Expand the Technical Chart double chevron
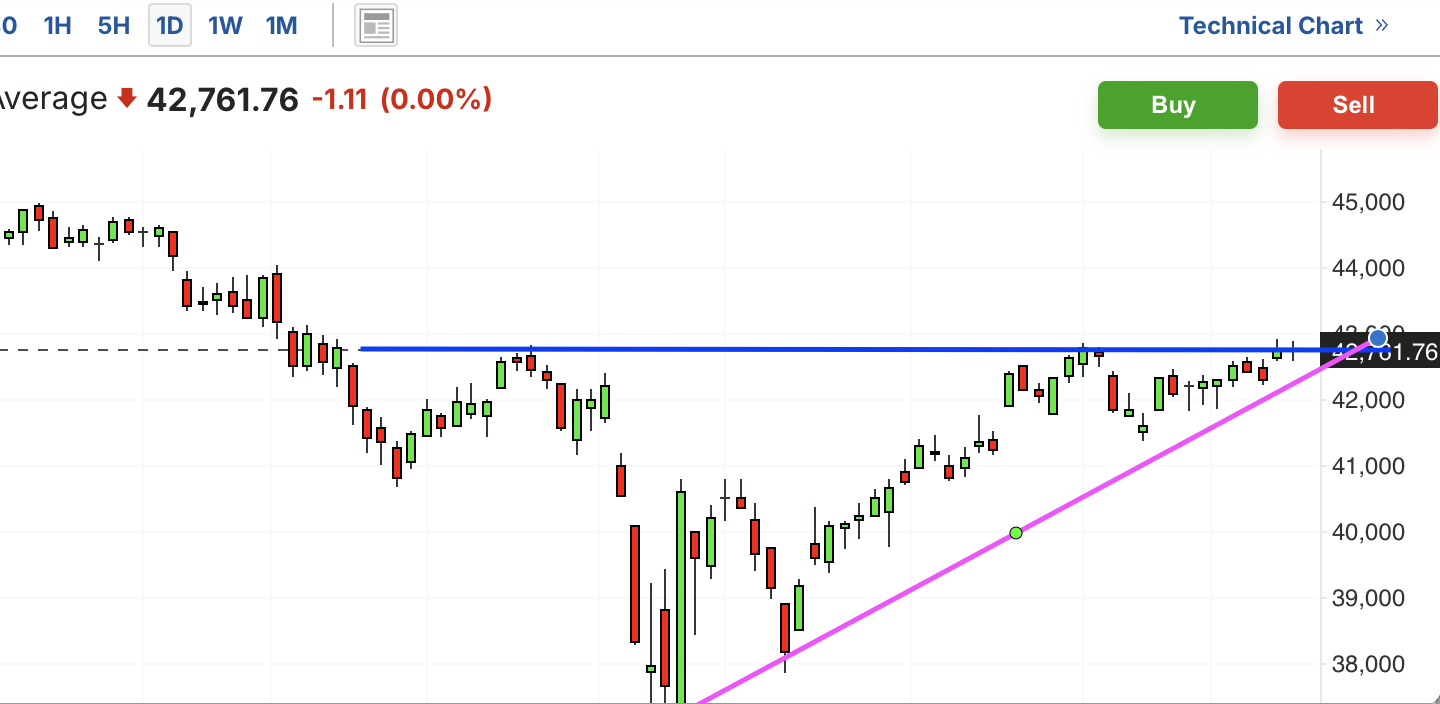 (x=1382, y=25)
